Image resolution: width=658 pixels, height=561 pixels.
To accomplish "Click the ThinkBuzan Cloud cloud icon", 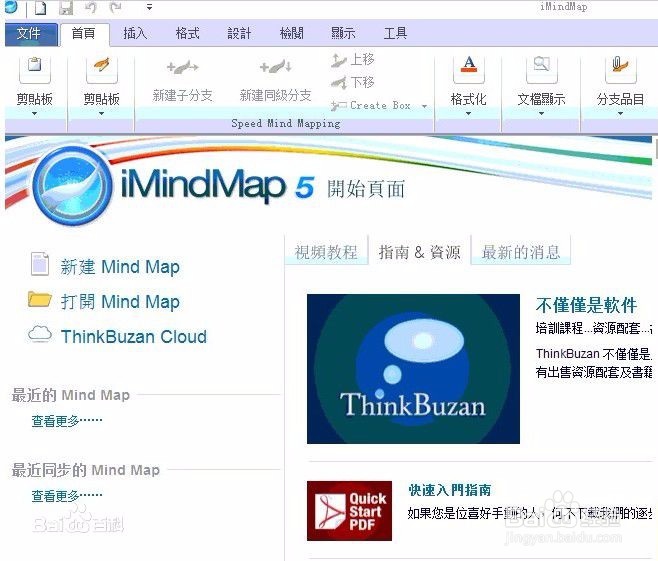I will 40,334.
